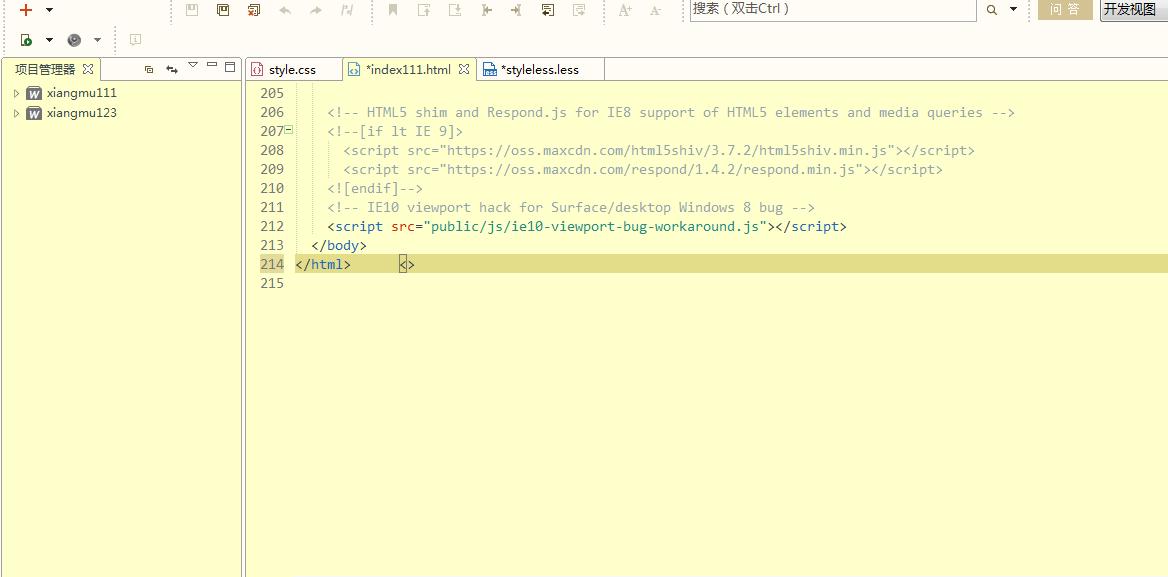Open the browser icon dropdown arrow
Screen dimensions: 1168x577
point(97,40)
